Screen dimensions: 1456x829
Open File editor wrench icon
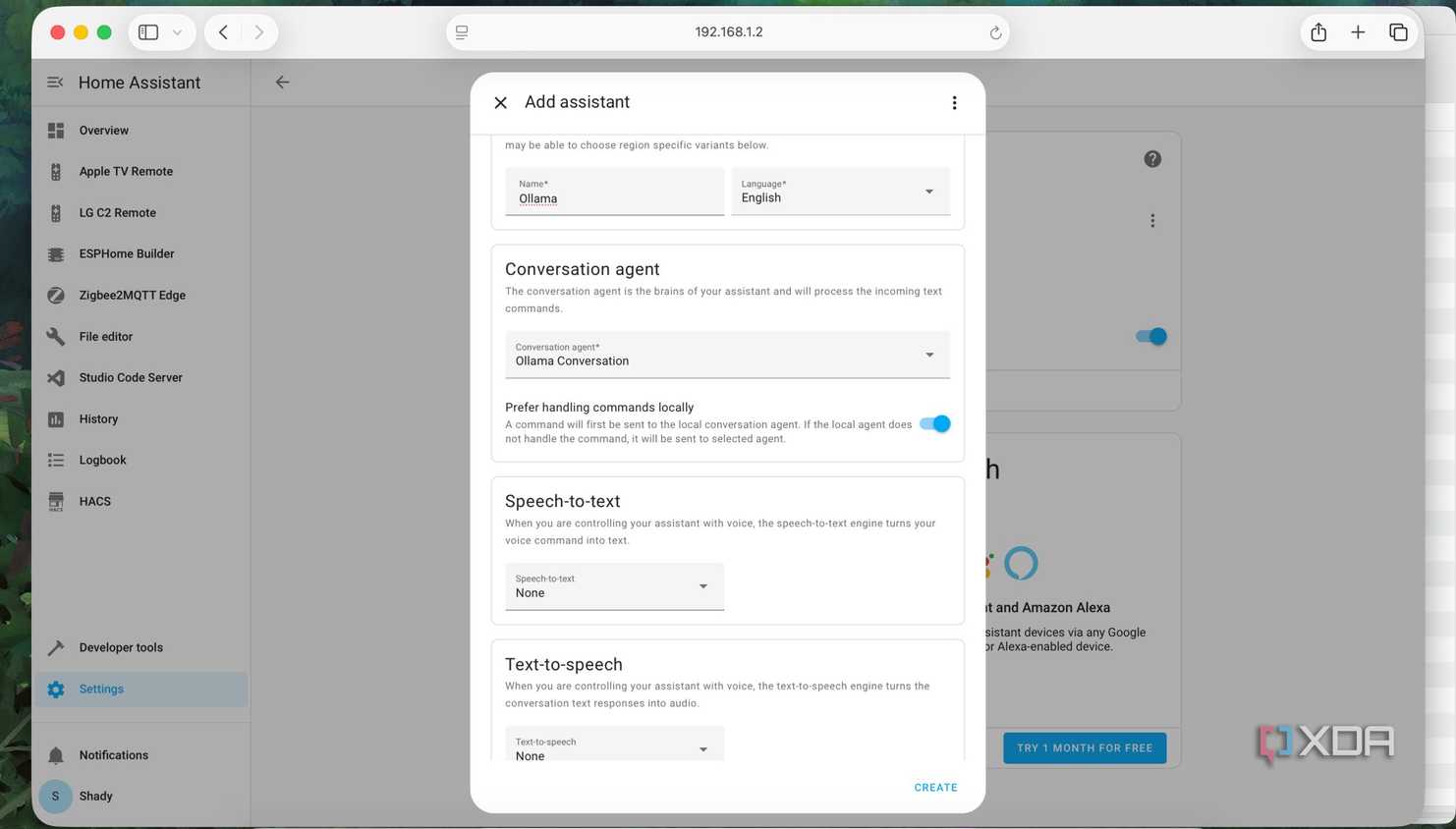pos(56,337)
